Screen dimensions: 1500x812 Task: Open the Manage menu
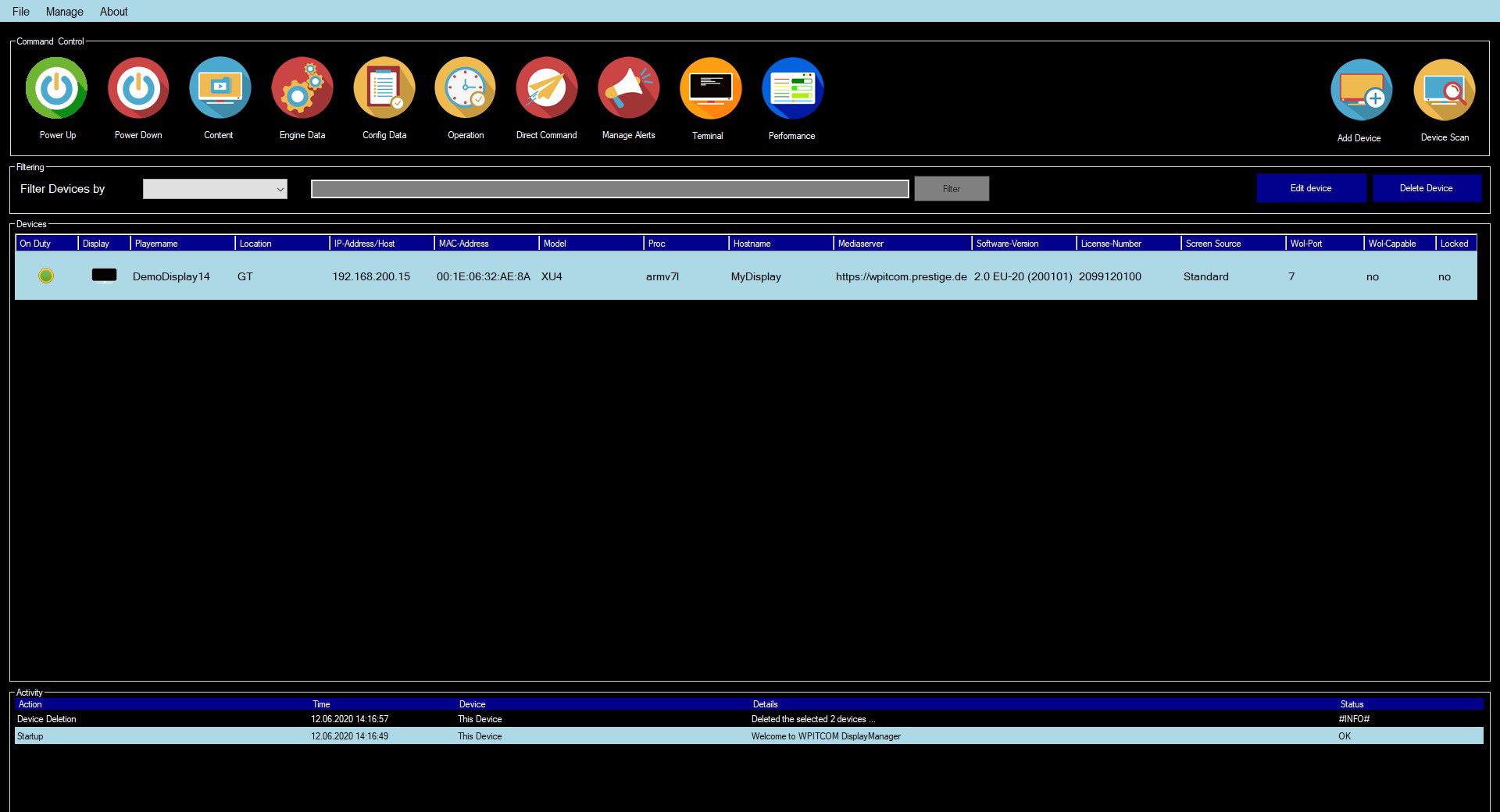tap(65, 11)
